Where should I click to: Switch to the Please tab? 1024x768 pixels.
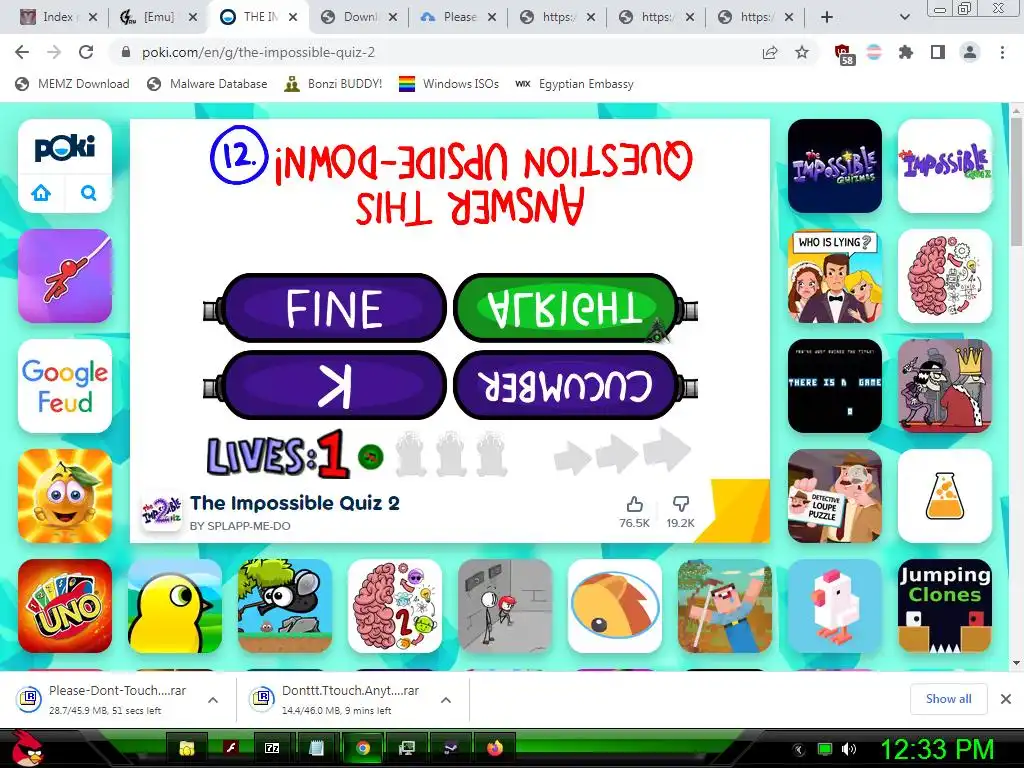tap(458, 17)
